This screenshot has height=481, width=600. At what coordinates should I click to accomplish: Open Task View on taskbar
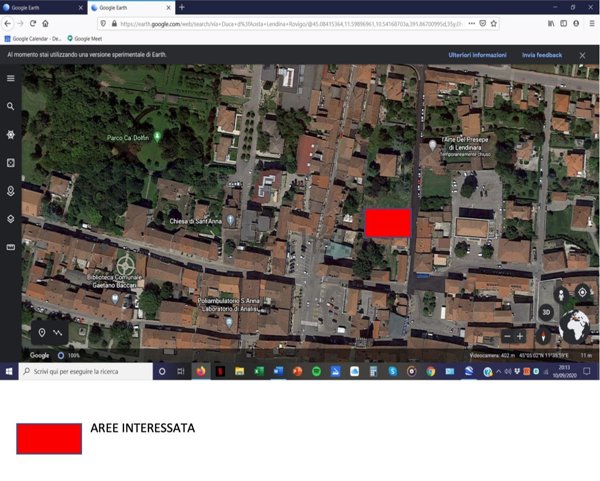[x=181, y=372]
